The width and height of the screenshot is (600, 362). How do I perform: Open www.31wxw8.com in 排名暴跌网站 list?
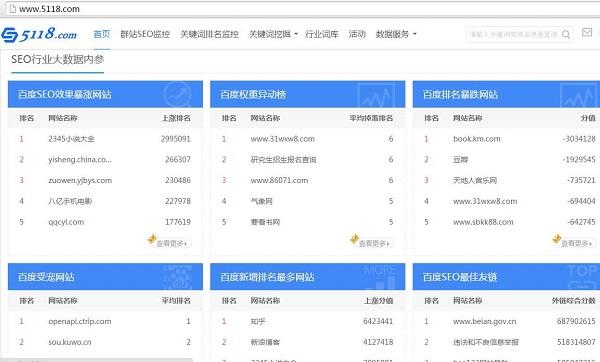pos(485,201)
